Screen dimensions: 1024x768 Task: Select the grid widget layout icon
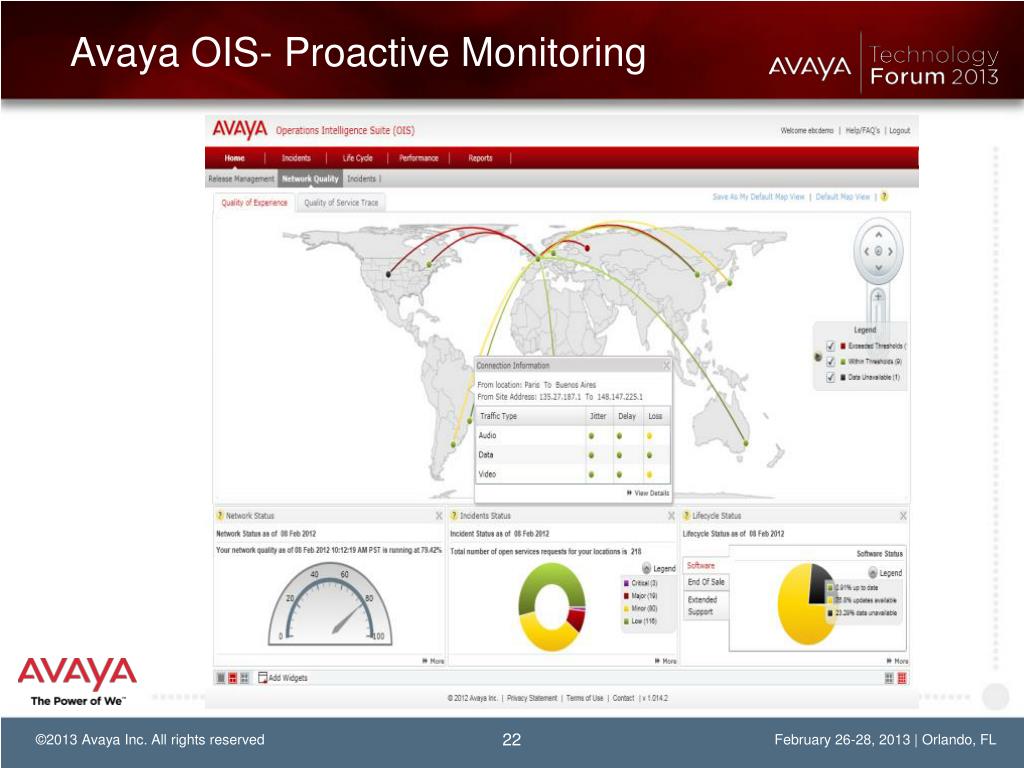click(x=244, y=678)
